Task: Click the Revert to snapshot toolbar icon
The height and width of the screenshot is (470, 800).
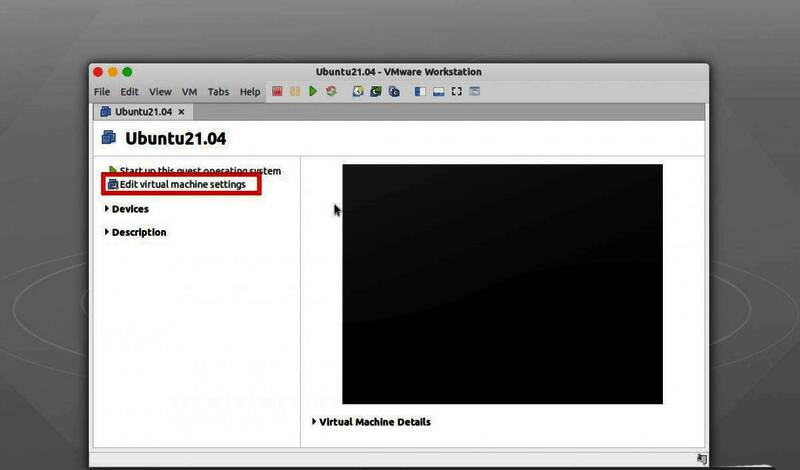Action: [376, 92]
